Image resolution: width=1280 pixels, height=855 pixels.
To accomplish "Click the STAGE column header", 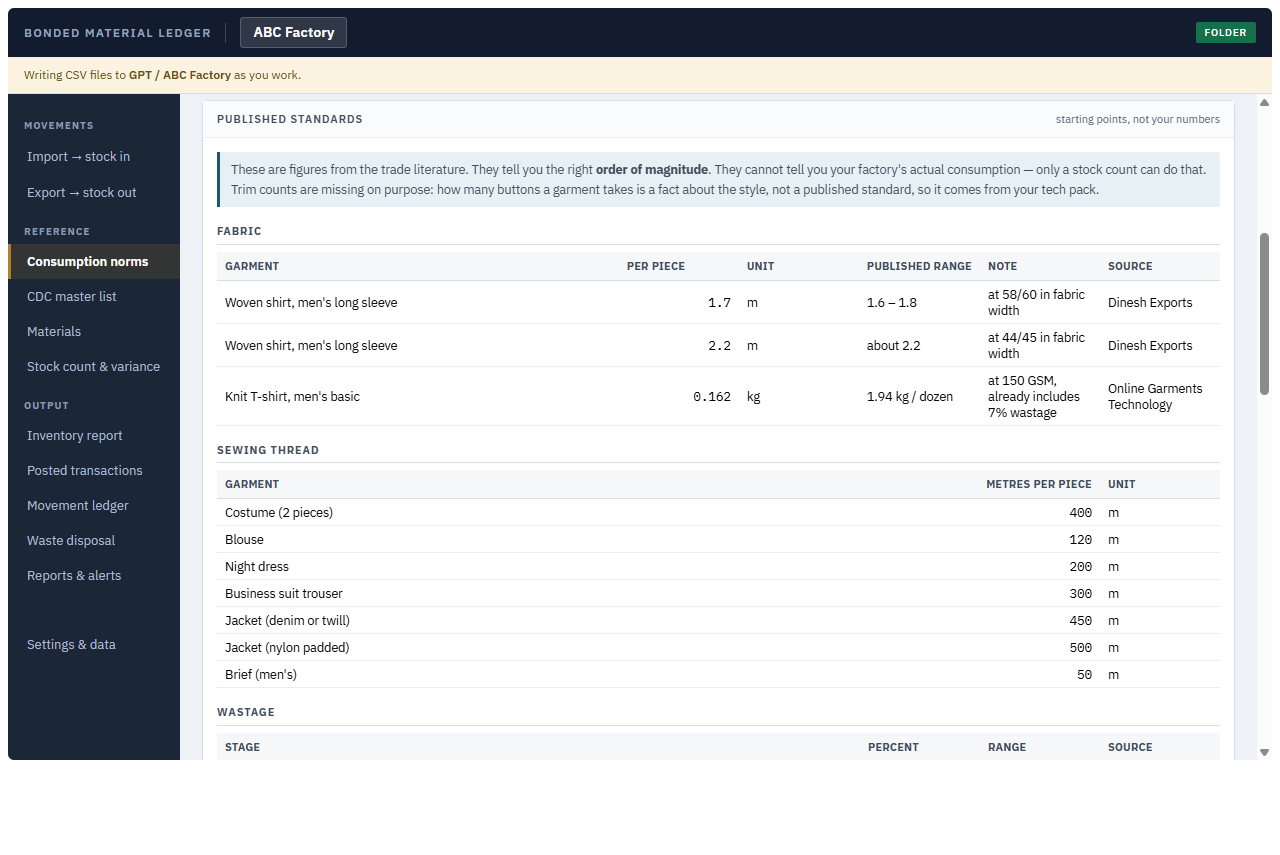I will 242,747.
